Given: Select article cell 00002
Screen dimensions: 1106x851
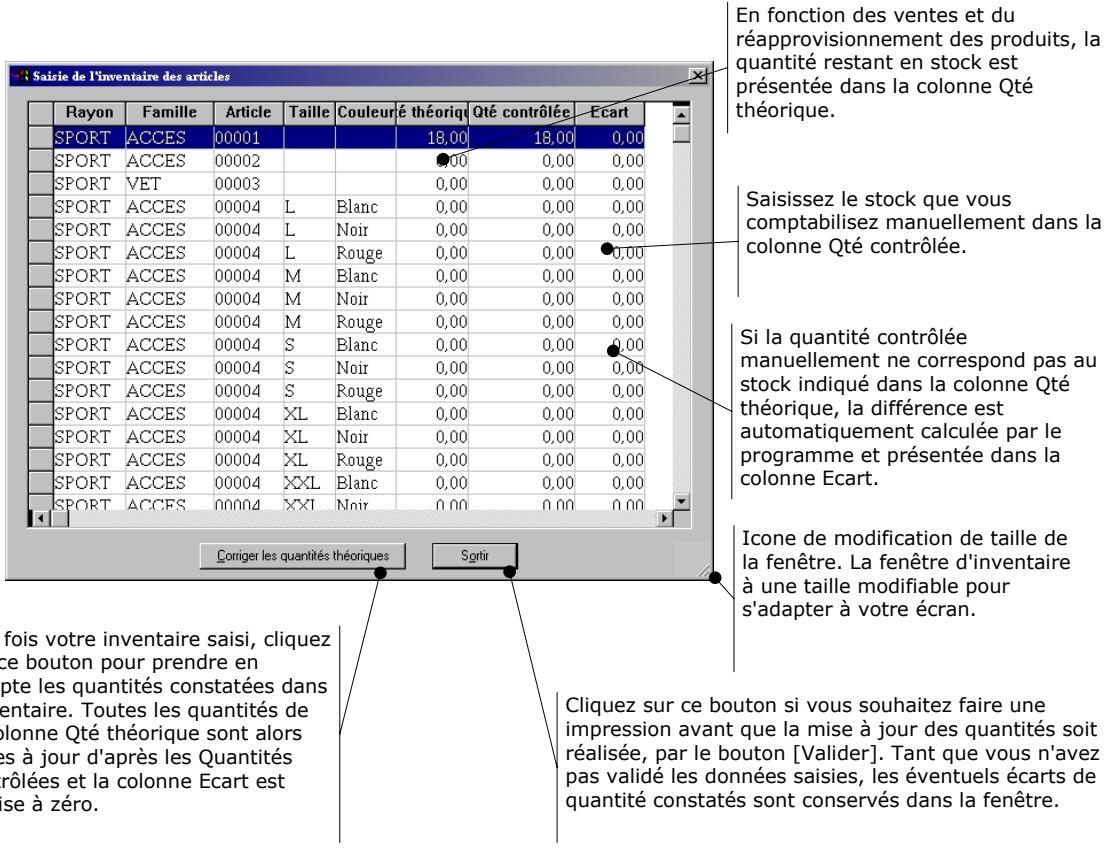Looking at the screenshot, I should 248,161.
